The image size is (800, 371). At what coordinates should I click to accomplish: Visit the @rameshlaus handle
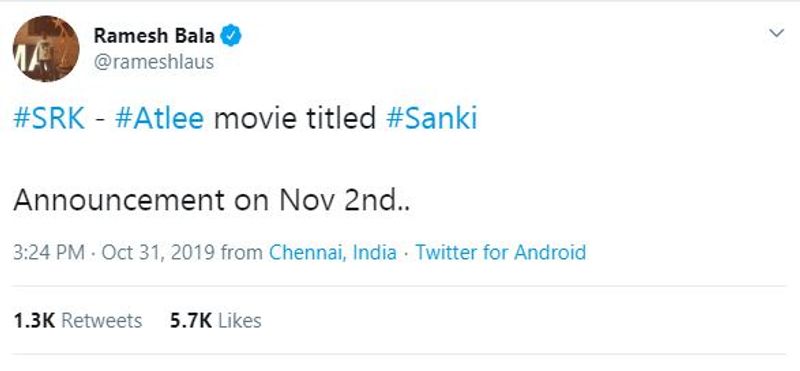154,62
